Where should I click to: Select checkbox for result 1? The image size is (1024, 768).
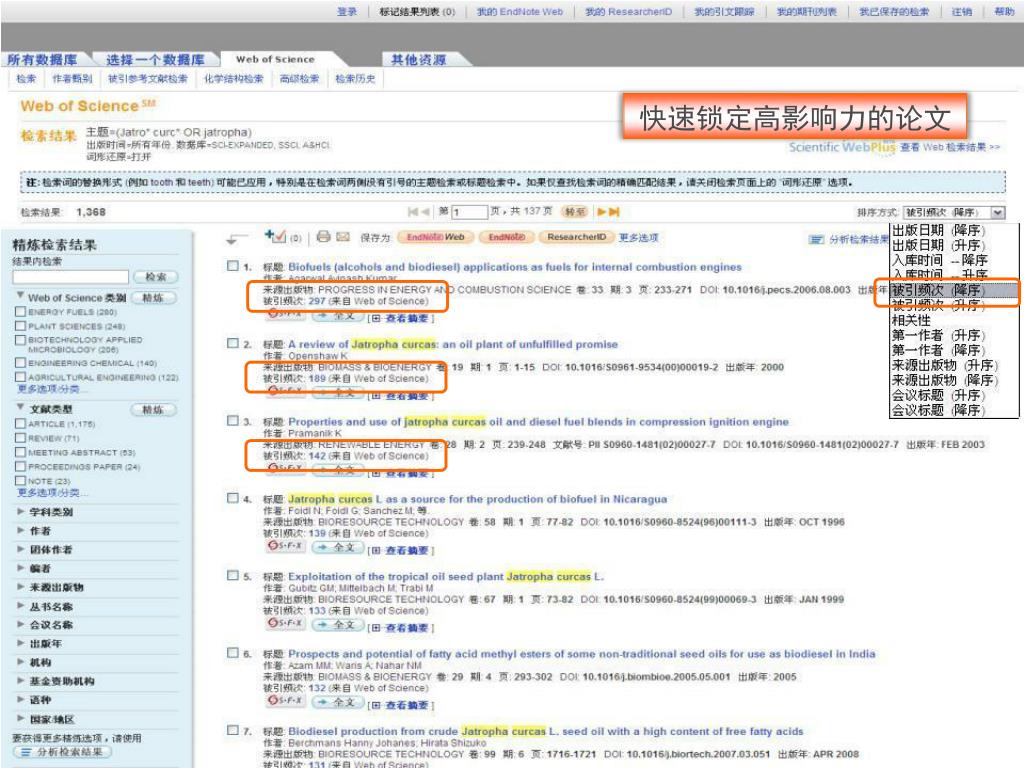tap(232, 266)
